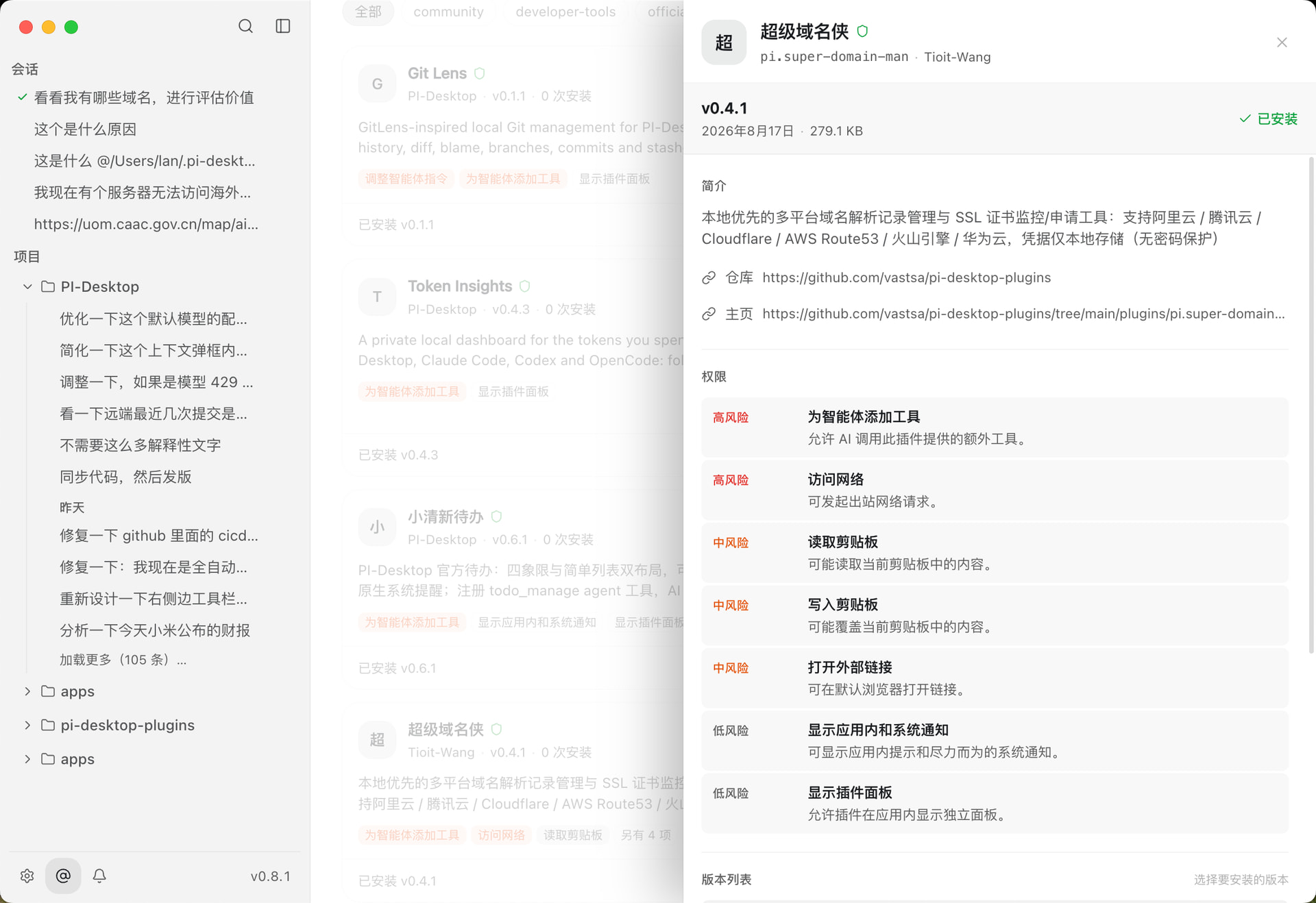Expand the first apps project folder
The height and width of the screenshot is (903, 1316).
27,691
